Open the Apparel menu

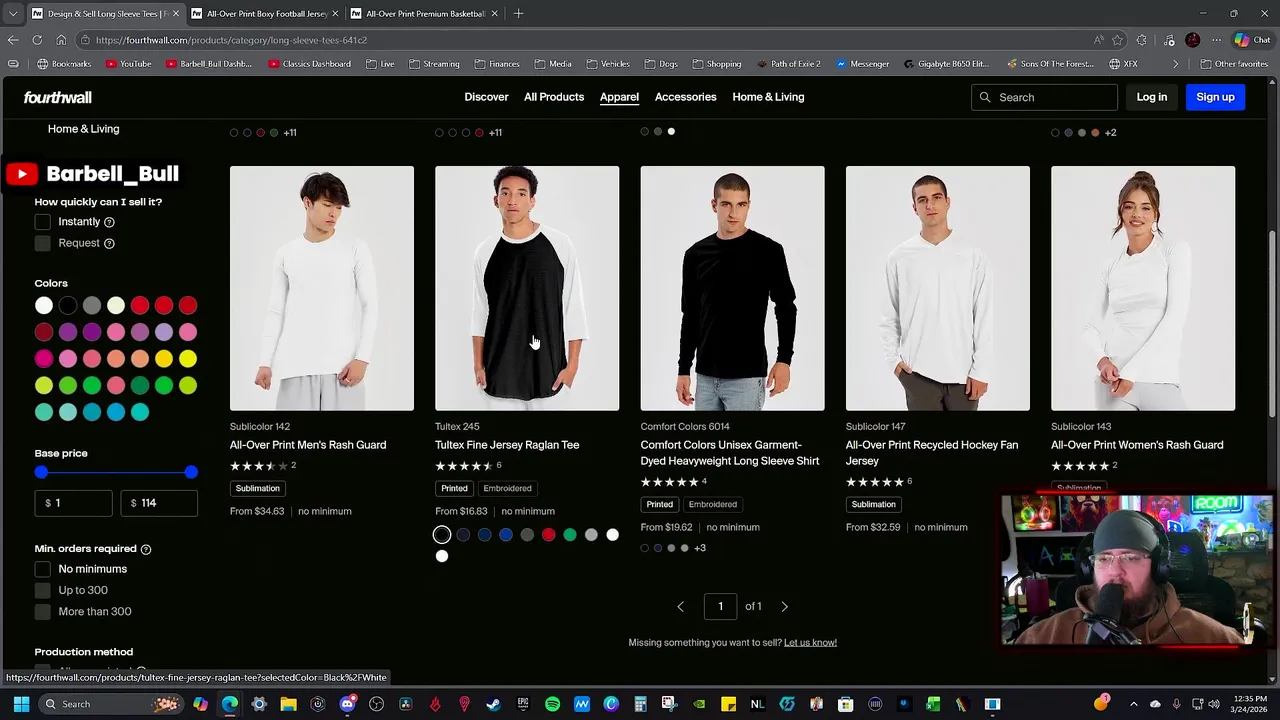point(619,97)
